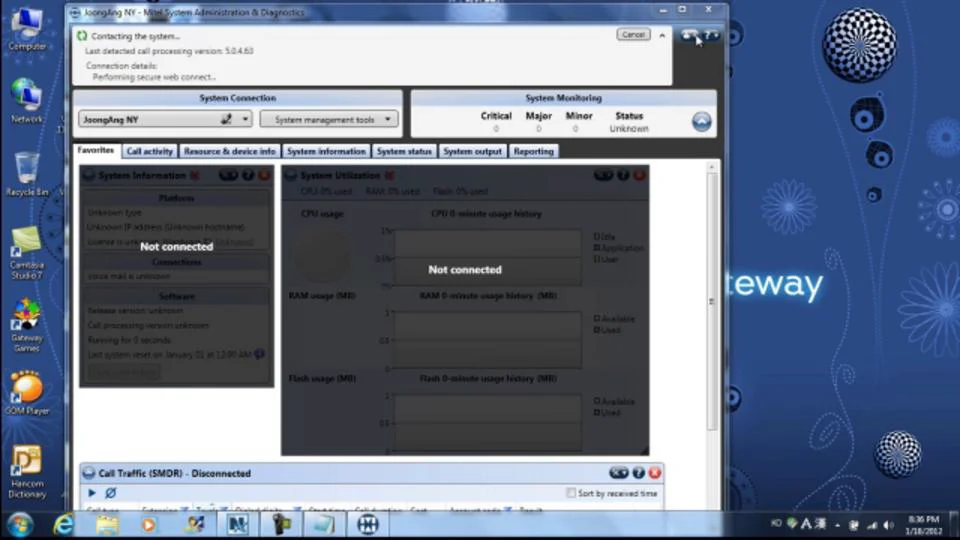The height and width of the screenshot is (540, 960).
Task: Select Camtasia Studio 7 desktop shortcut
Action: pos(26,253)
